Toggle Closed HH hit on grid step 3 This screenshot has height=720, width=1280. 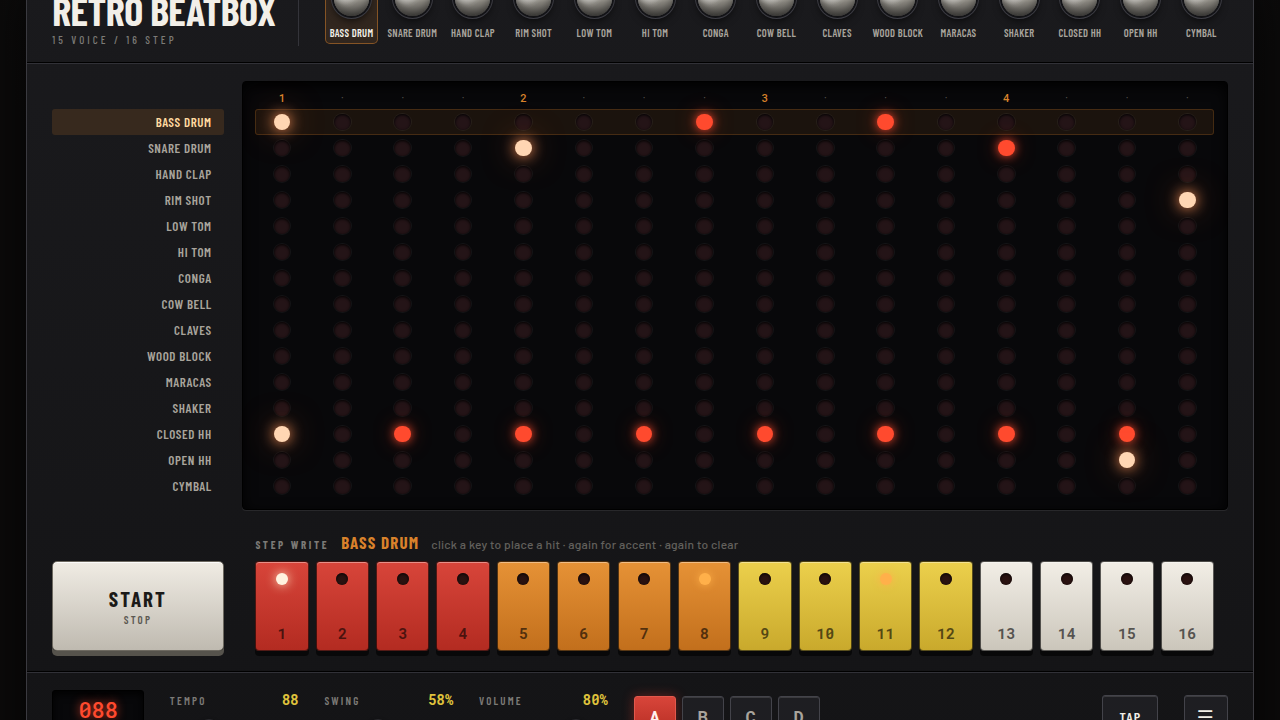tap(402, 434)
